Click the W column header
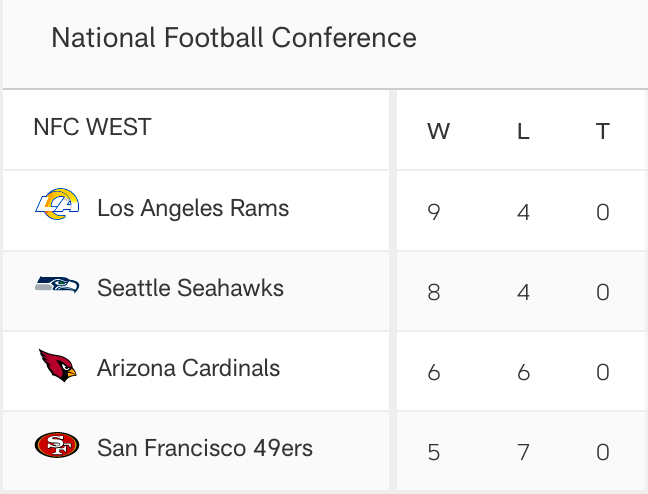Image resolution: width=648 pixels, height=494 pixels. point(438,131)
